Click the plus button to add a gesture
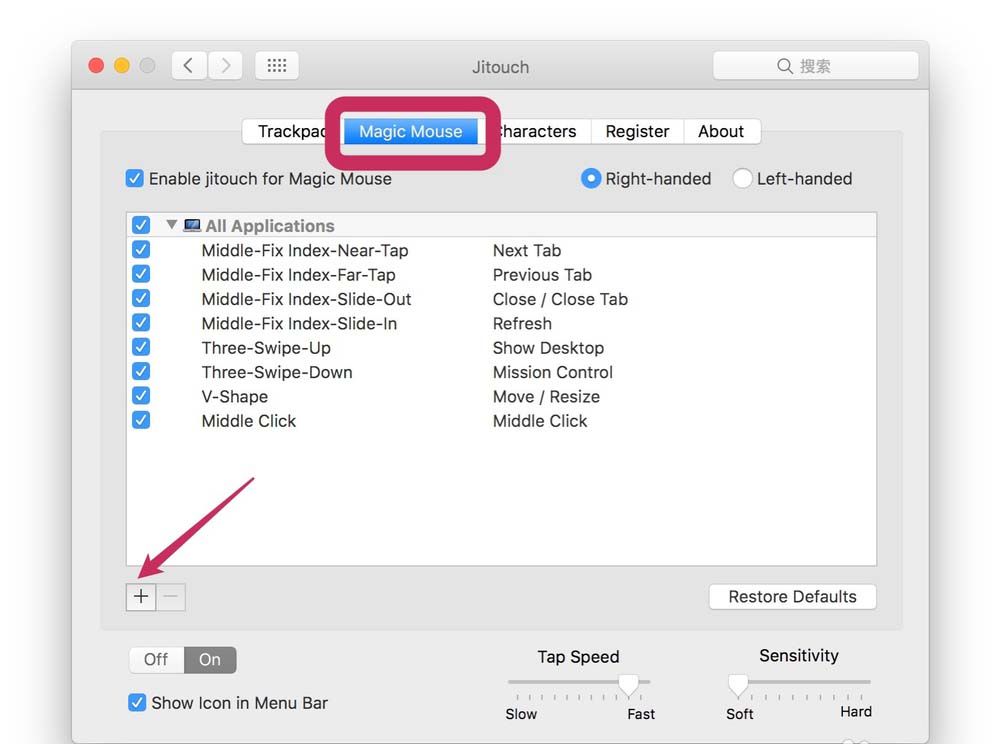 (x=141, y=597)
